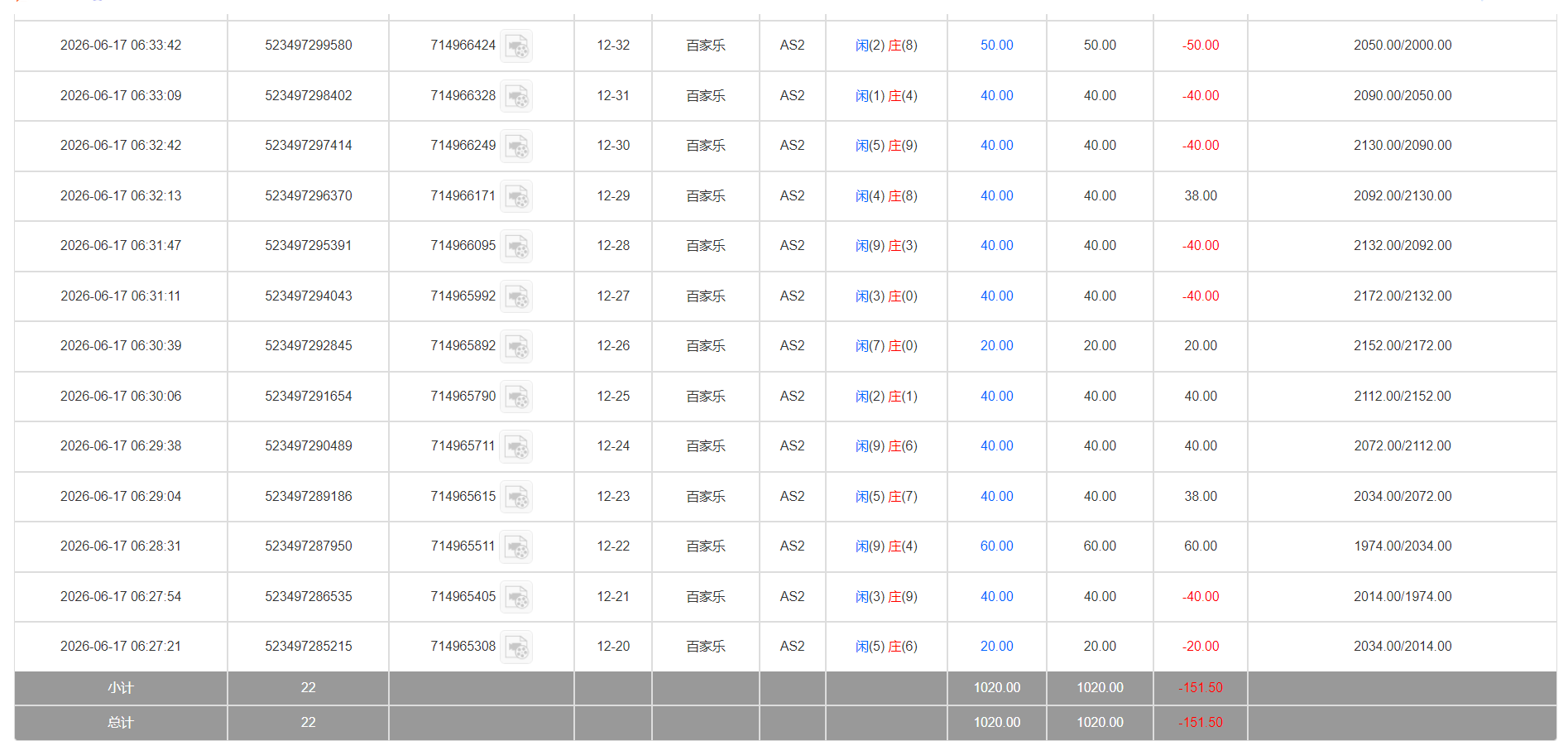Click result 闲(9) 庄(6) in 12-24 row
Viewport: 1568px width, 741px height.
(x=886, y=446)
